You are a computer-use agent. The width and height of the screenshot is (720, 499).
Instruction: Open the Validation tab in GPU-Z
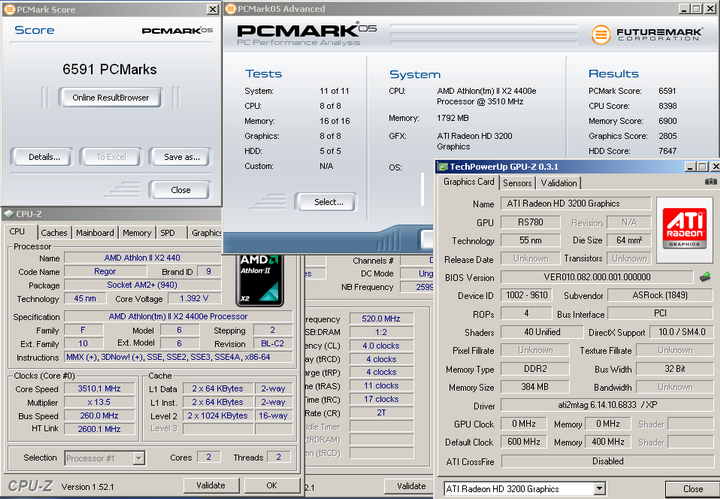point(558,183)
